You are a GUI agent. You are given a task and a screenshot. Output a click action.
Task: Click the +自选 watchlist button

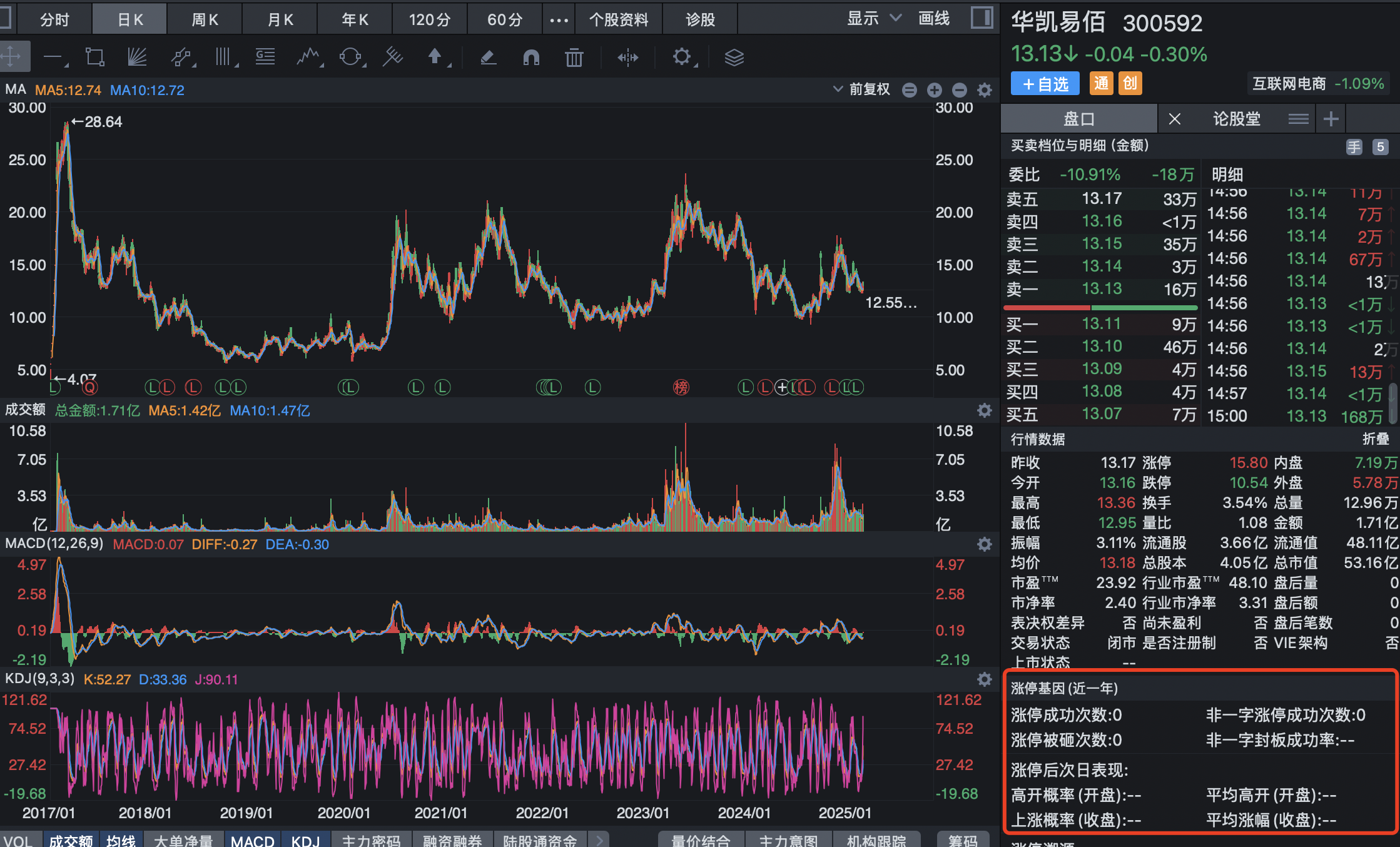1045,84
